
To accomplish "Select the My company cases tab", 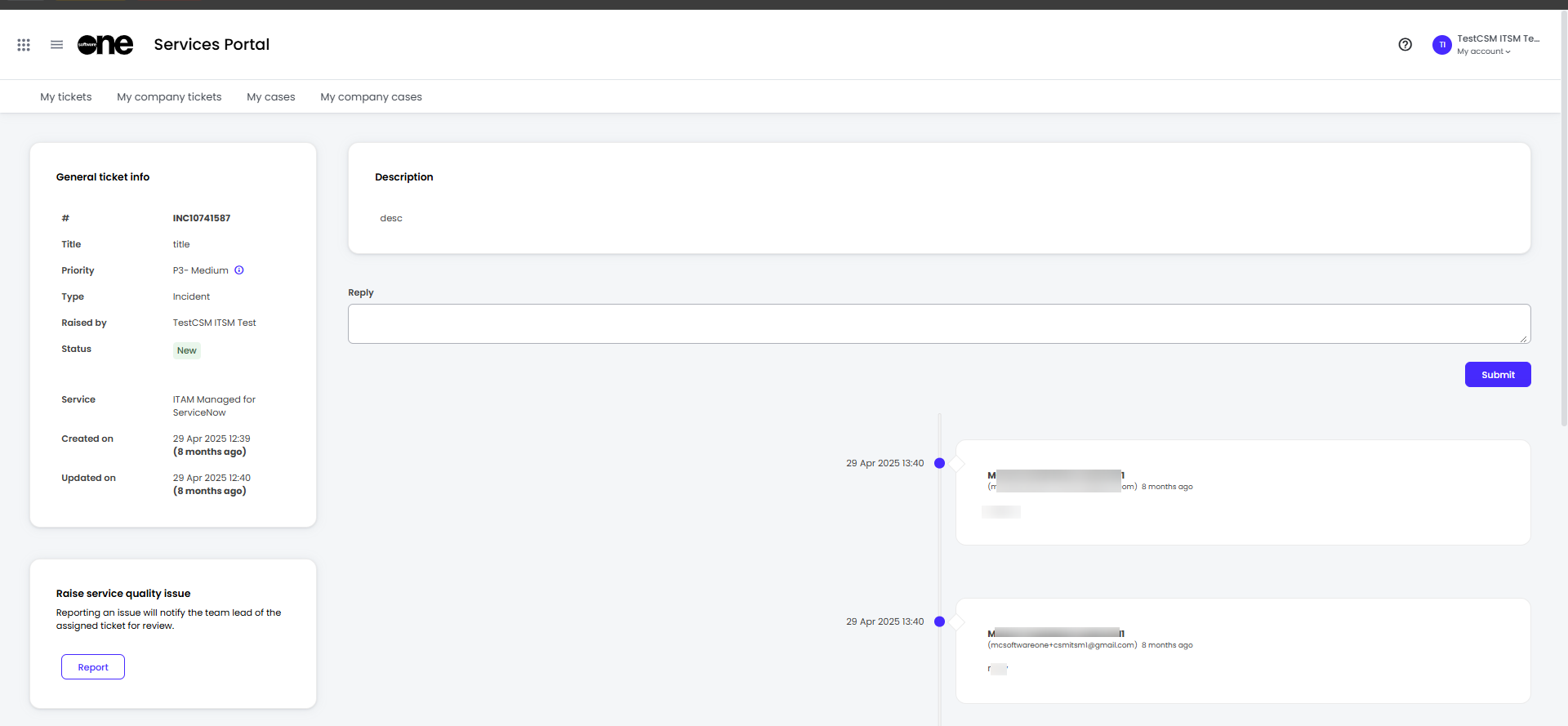I will click(x=371, y=97).
